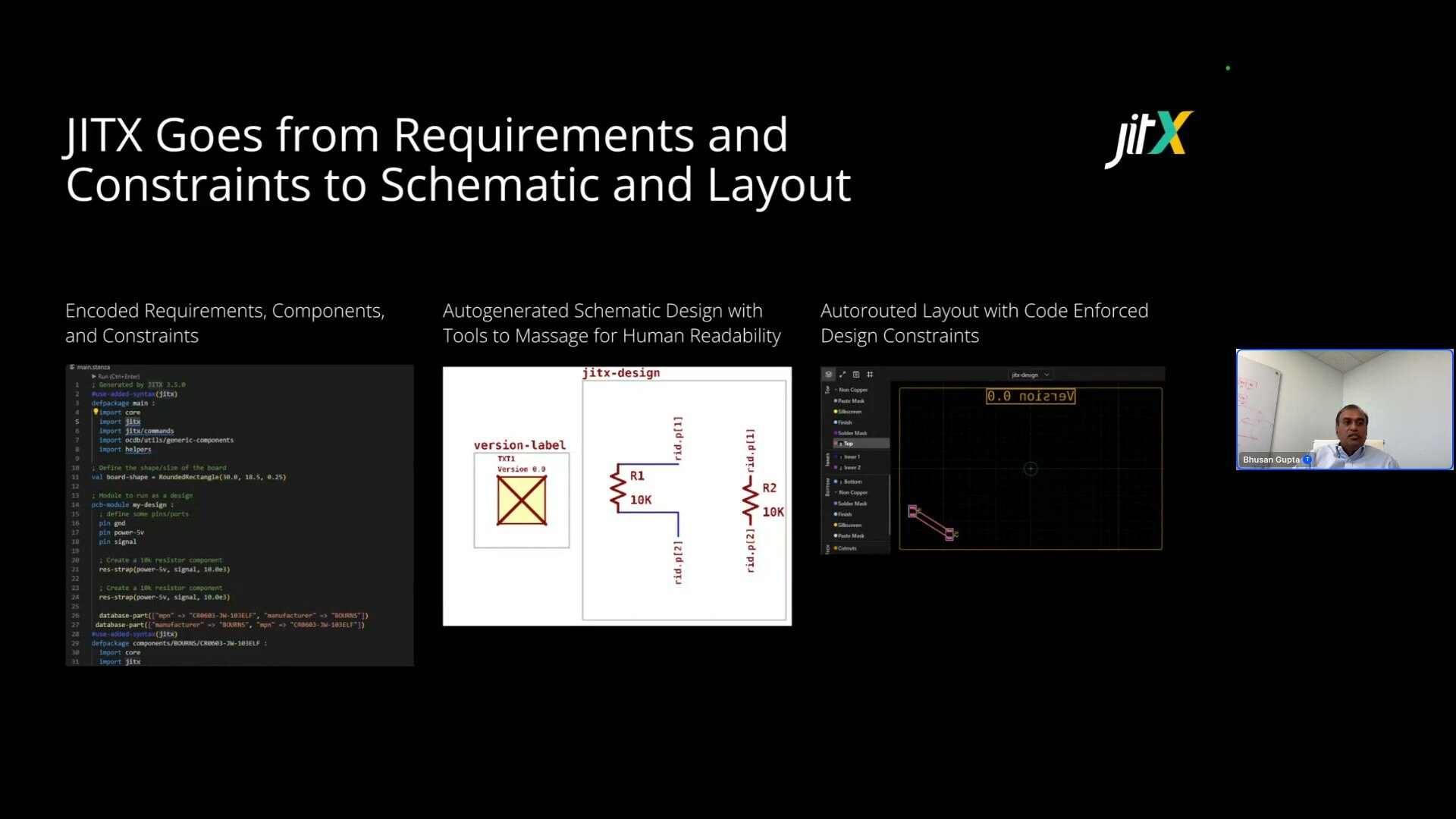This screenshot has height=819, width=1456.
Task: Select the layers icon in the layout toolbar
Action: click(x=828, y=374)
